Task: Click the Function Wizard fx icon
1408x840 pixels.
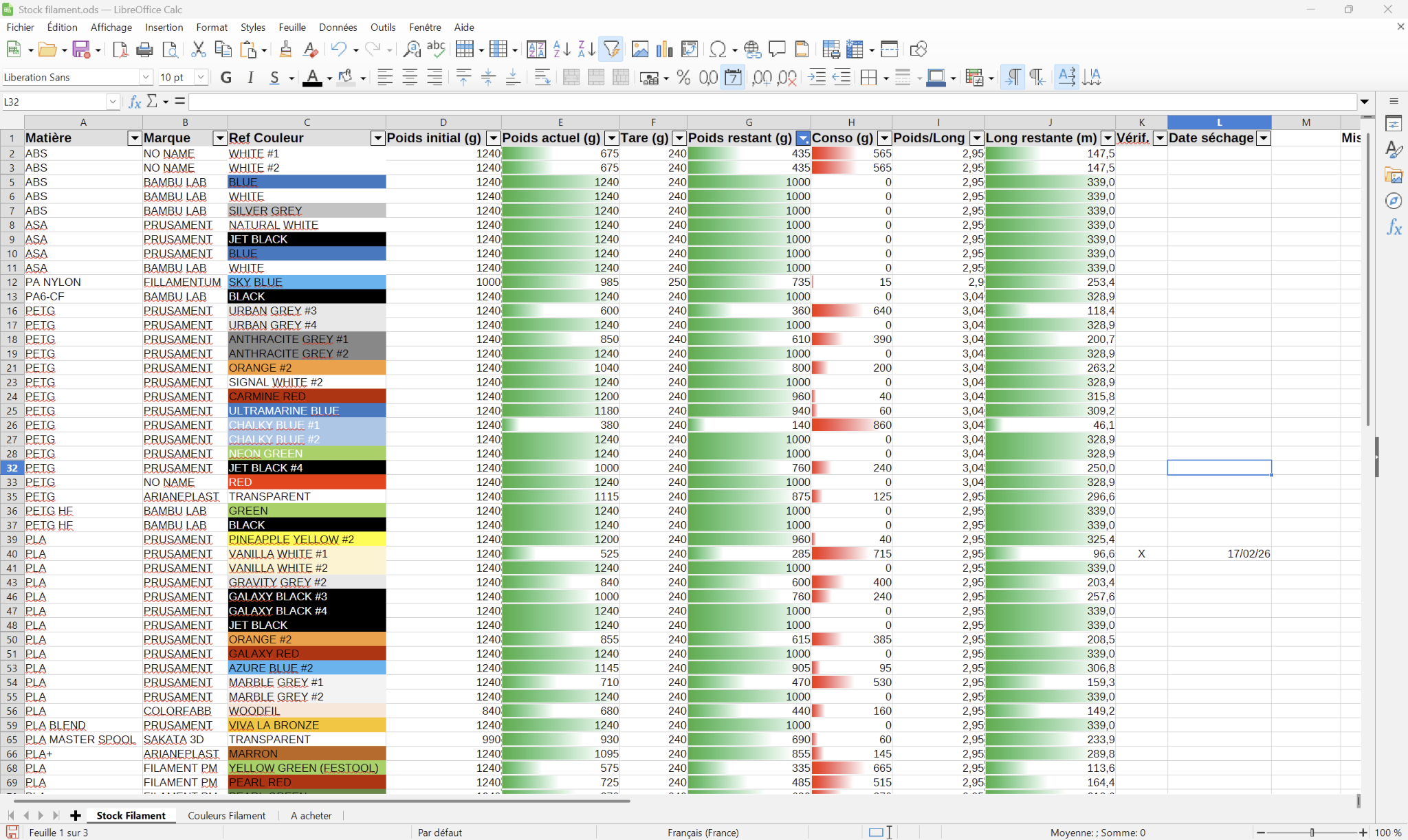Action: click(x=135, y=102)
